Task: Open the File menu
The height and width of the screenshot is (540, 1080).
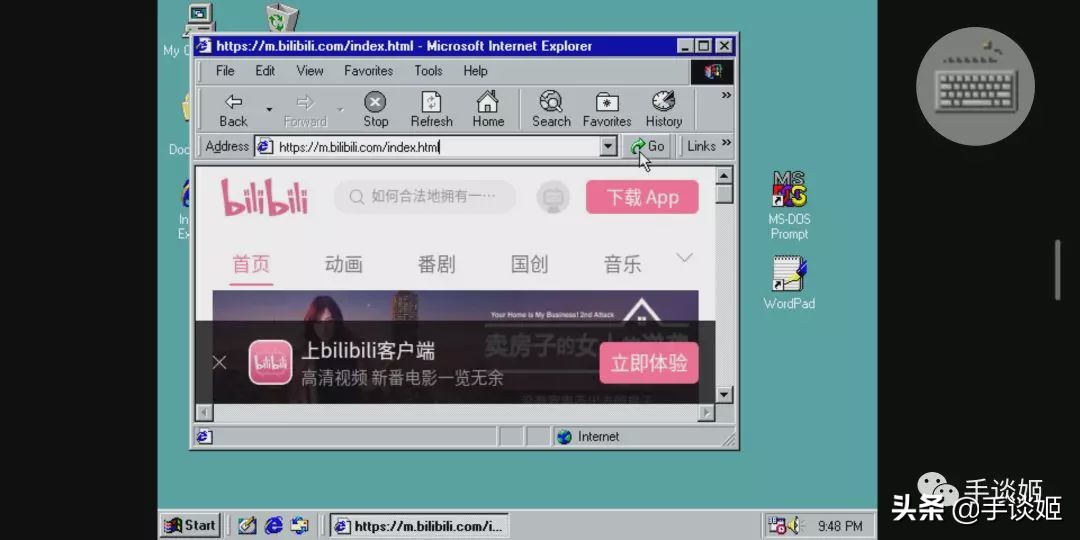Action: pos(225,71)
